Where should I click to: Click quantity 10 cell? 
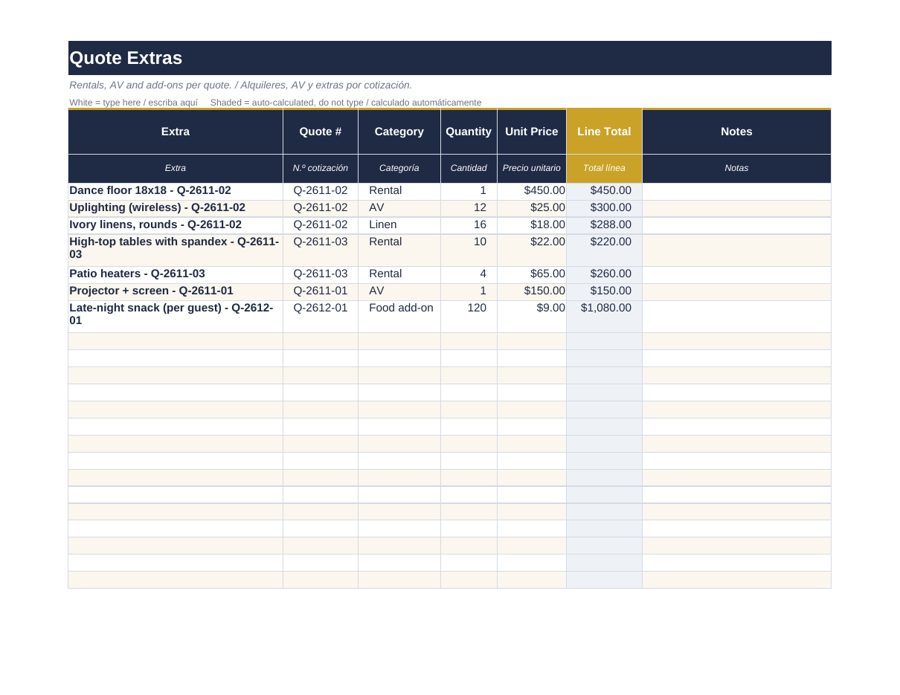point(468,250)
